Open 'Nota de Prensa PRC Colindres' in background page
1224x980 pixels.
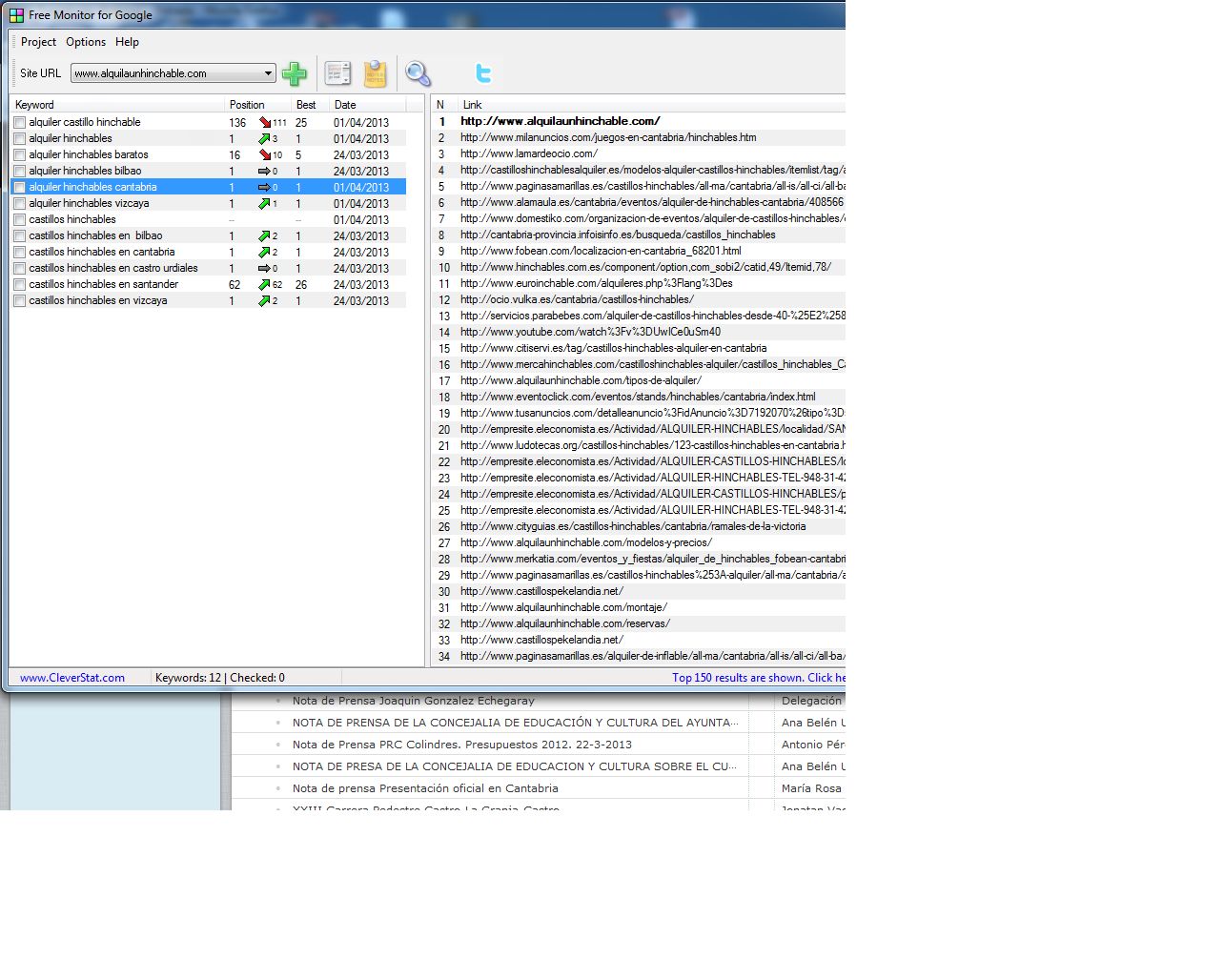[x=462, y=745]
